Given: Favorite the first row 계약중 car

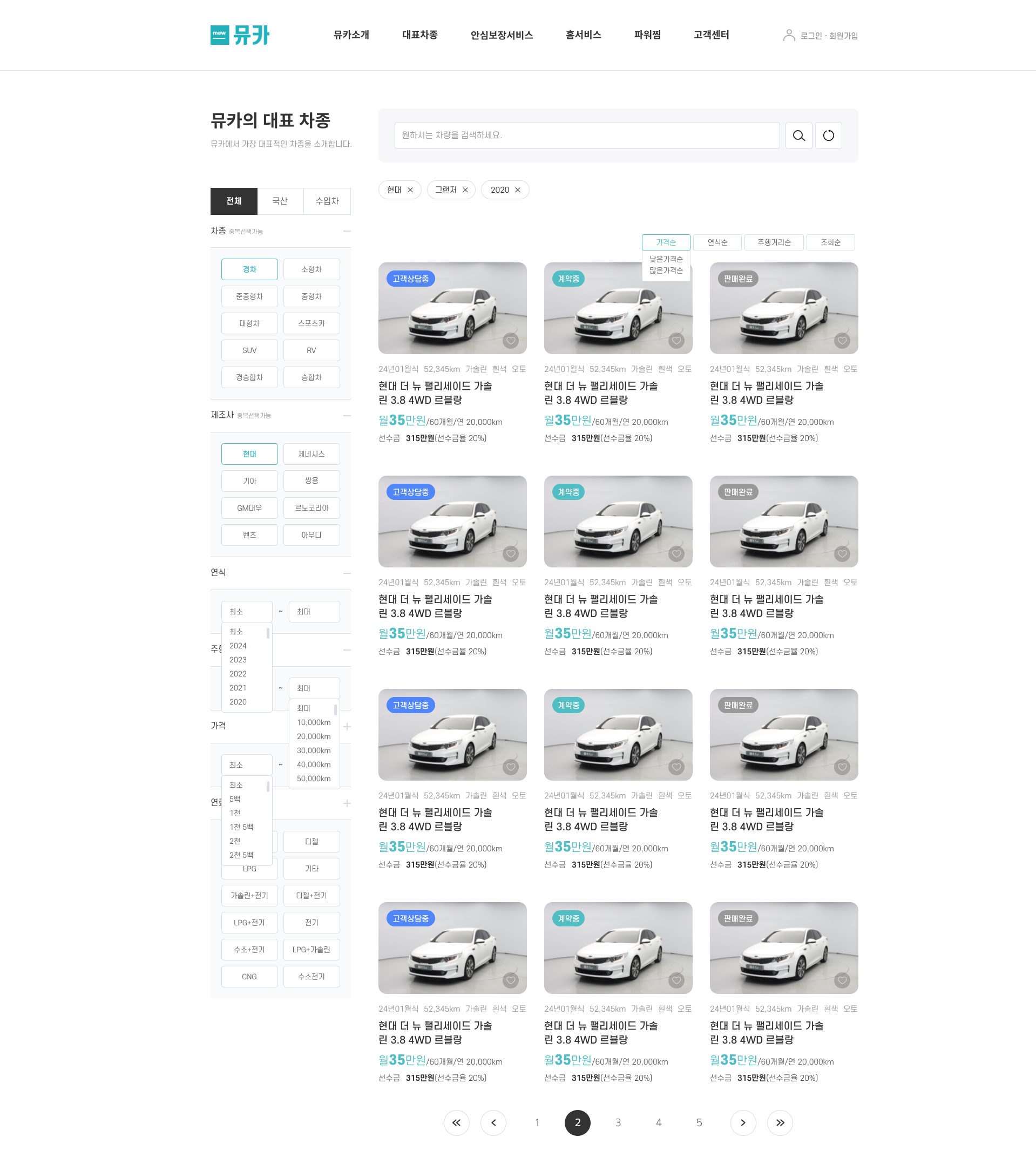Looking at the screenshot, I should tap(676, 341).
